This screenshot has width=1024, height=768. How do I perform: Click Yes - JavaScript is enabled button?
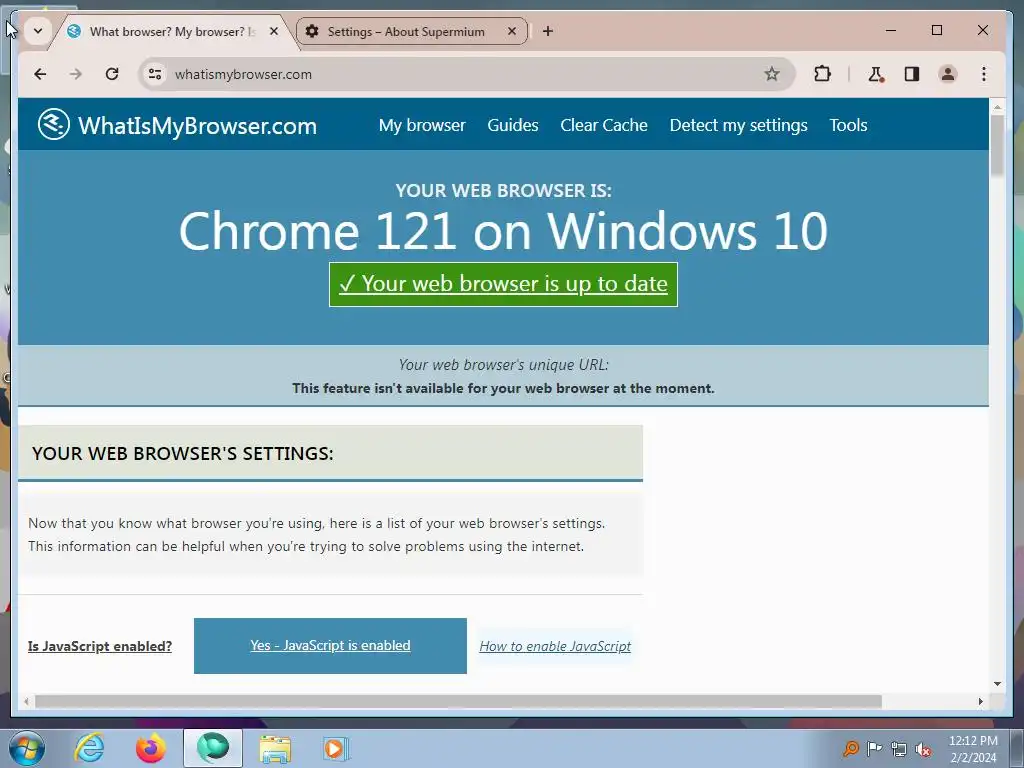pyautogui.click(x=330, y=645)
